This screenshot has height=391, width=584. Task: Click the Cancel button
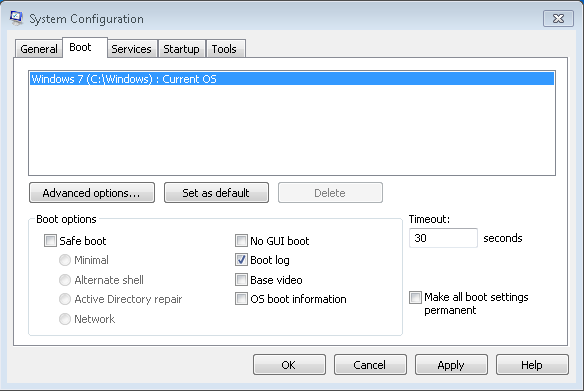[x=370, y=365]
